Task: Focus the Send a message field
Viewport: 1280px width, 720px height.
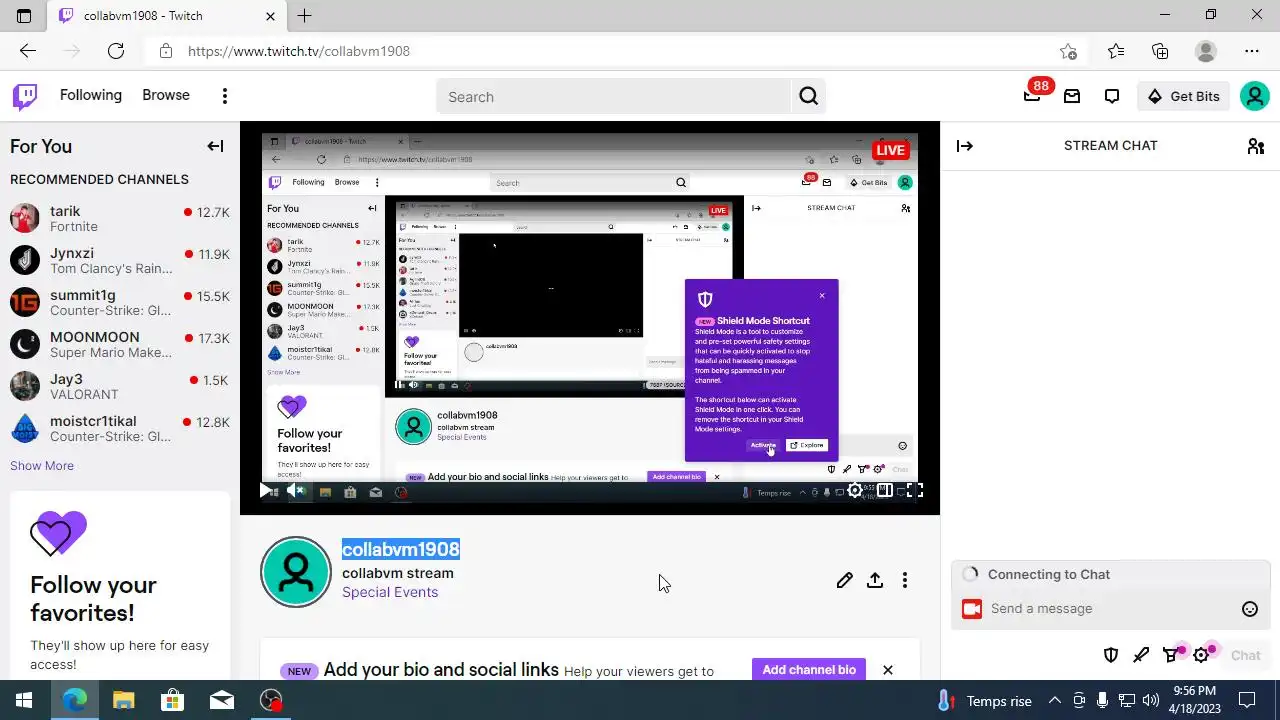Action: click(x=1110, y=609)
